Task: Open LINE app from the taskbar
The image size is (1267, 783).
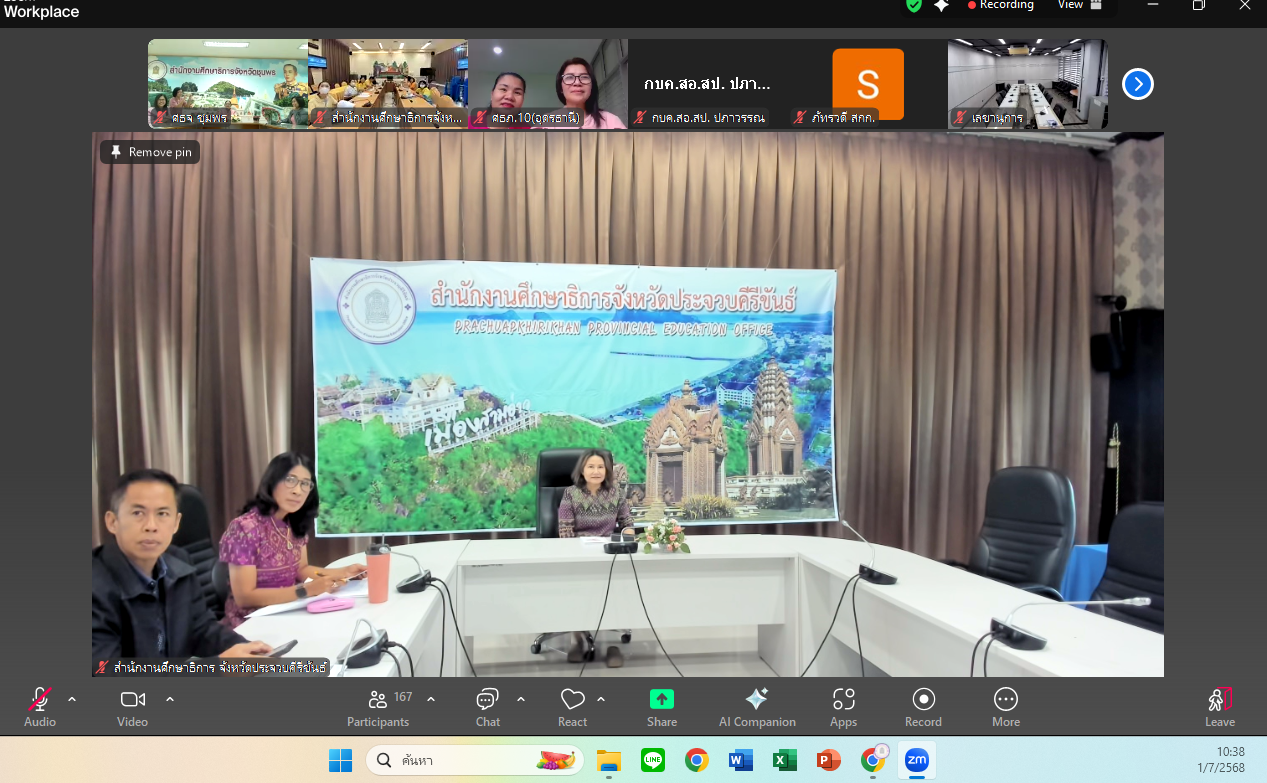Action: (653, 761)
